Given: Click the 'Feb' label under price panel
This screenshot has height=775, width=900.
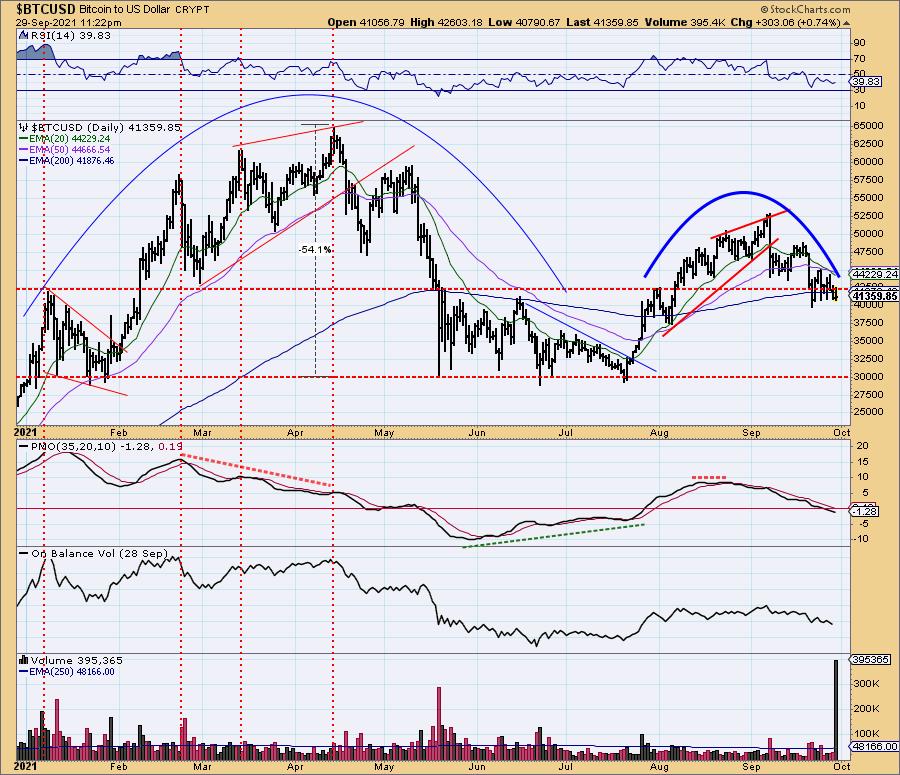Looking at the screenshot, I should (118, 432).
